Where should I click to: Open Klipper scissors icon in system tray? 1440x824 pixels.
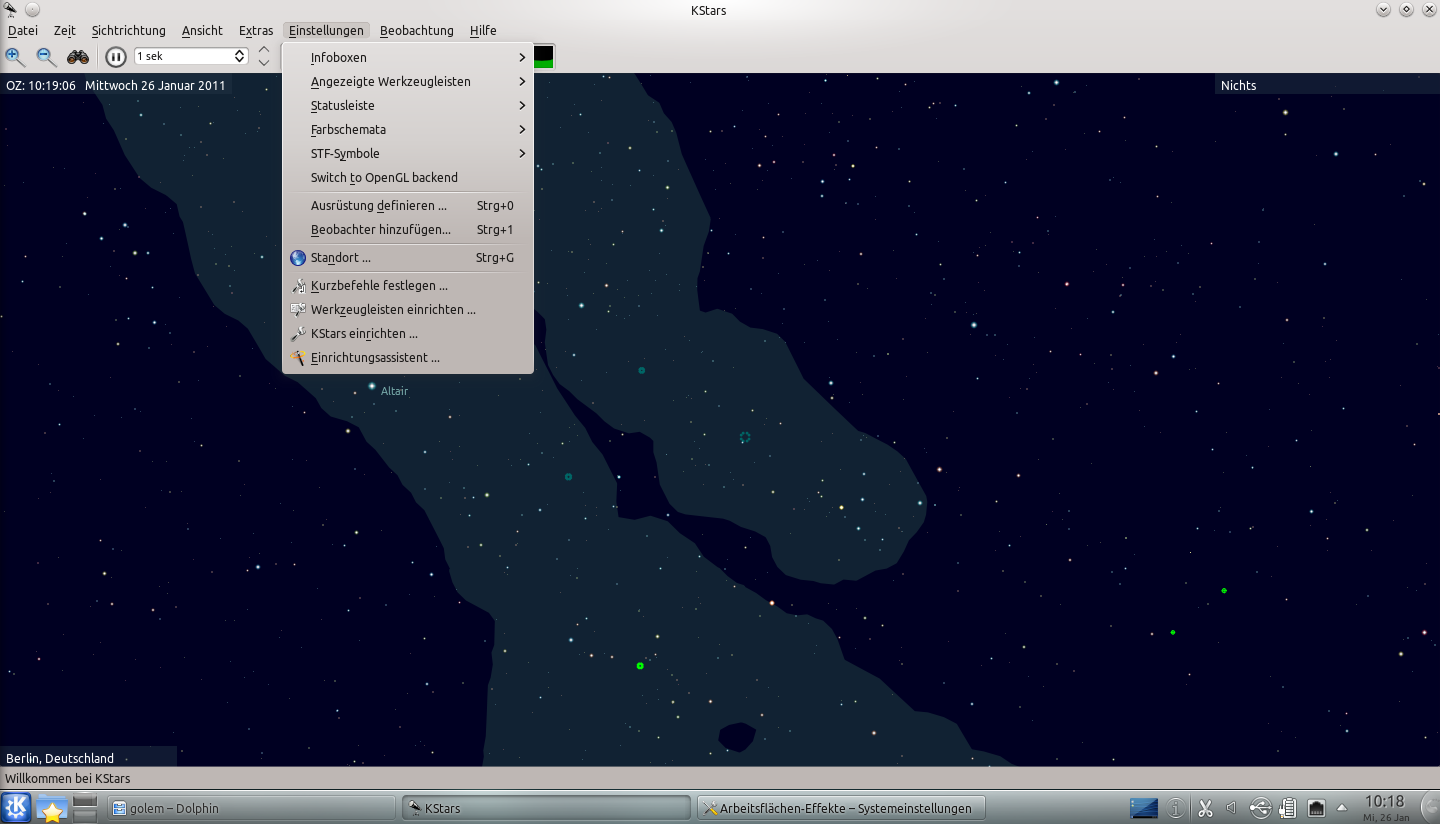tap(1205, 806)
